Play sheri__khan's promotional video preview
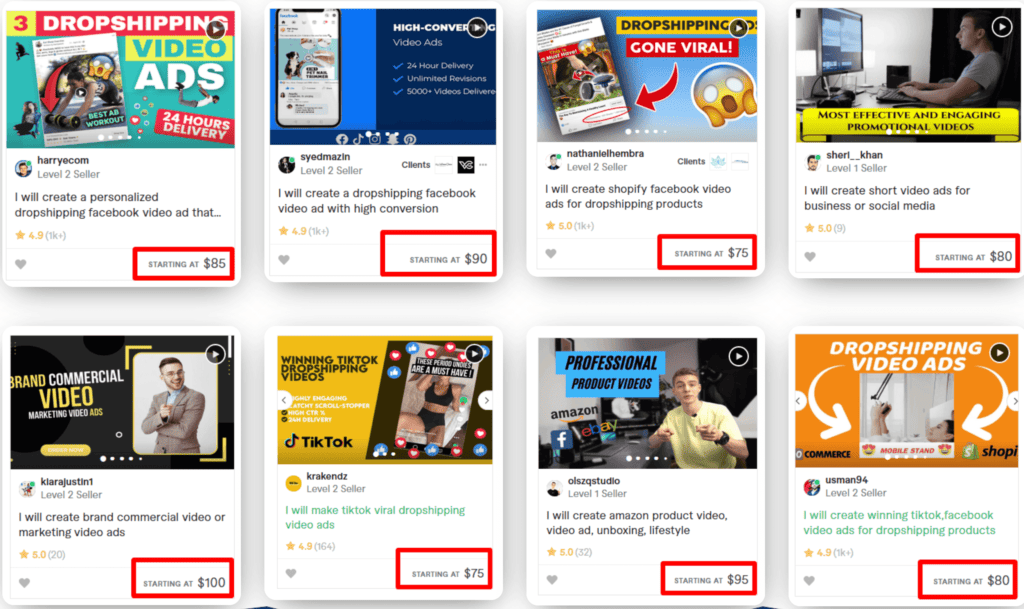Screen dimensions: 1024x609 [x=1001, y=27]
